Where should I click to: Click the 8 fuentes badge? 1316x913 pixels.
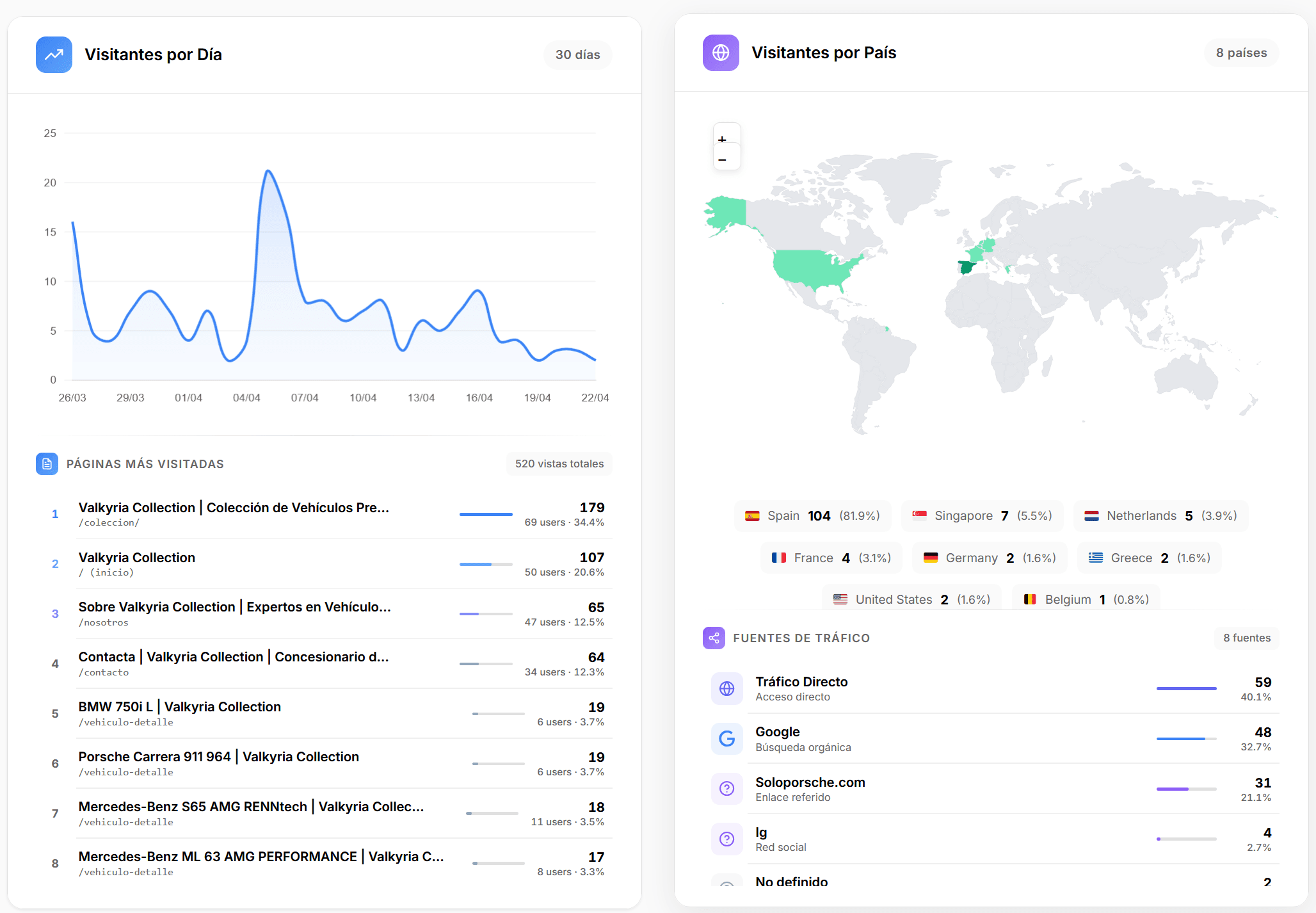[x=1247, y=638]
